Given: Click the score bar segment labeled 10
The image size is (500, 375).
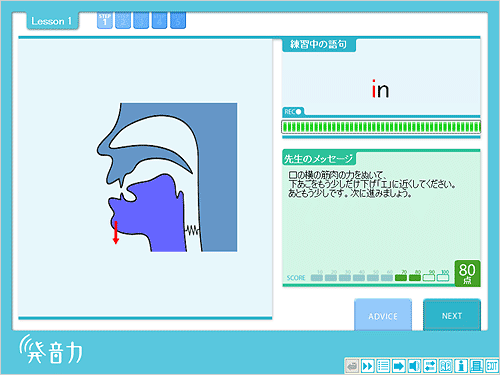Looking at the screenshot, I should coord(317,277).
